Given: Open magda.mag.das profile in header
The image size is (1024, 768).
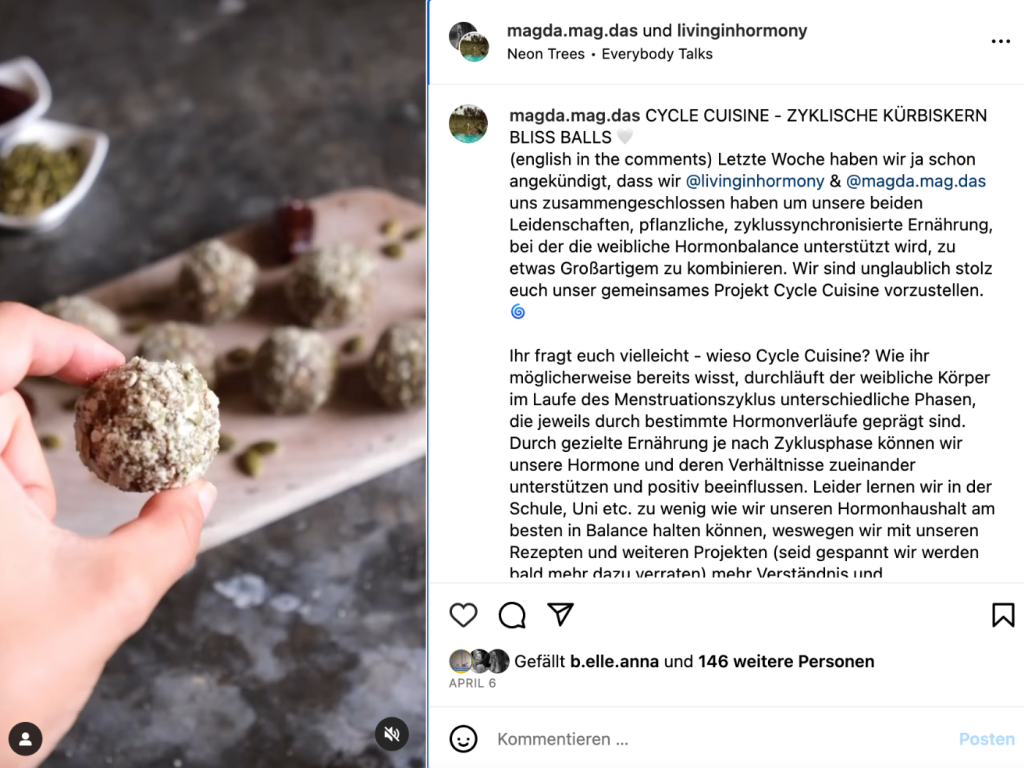Looking at the screenshot, I should pos(572,31).
